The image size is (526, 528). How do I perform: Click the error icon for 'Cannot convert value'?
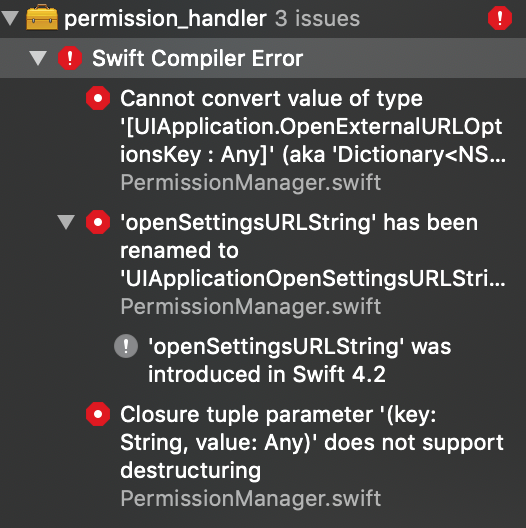(x=98, y=98)
